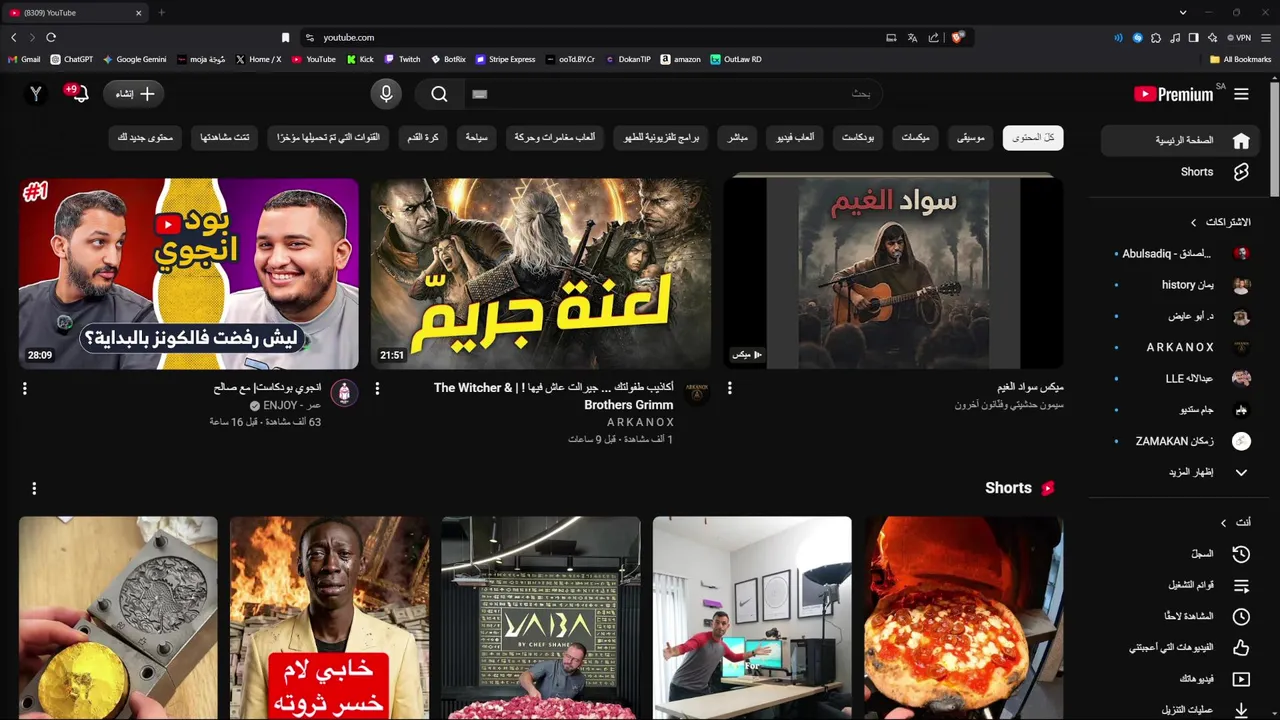This screenshot has height=720, width=1280.
Task: Open the Gmail bookmark
Action: pyautogui.click(x=24, y=59)
